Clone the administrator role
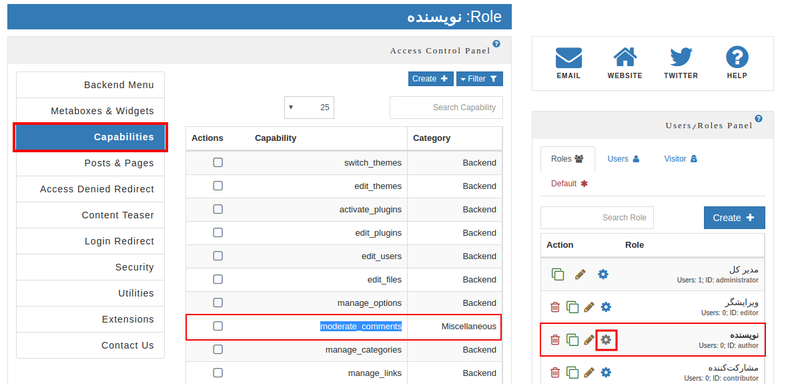786x384 pixels. [557, 274]
